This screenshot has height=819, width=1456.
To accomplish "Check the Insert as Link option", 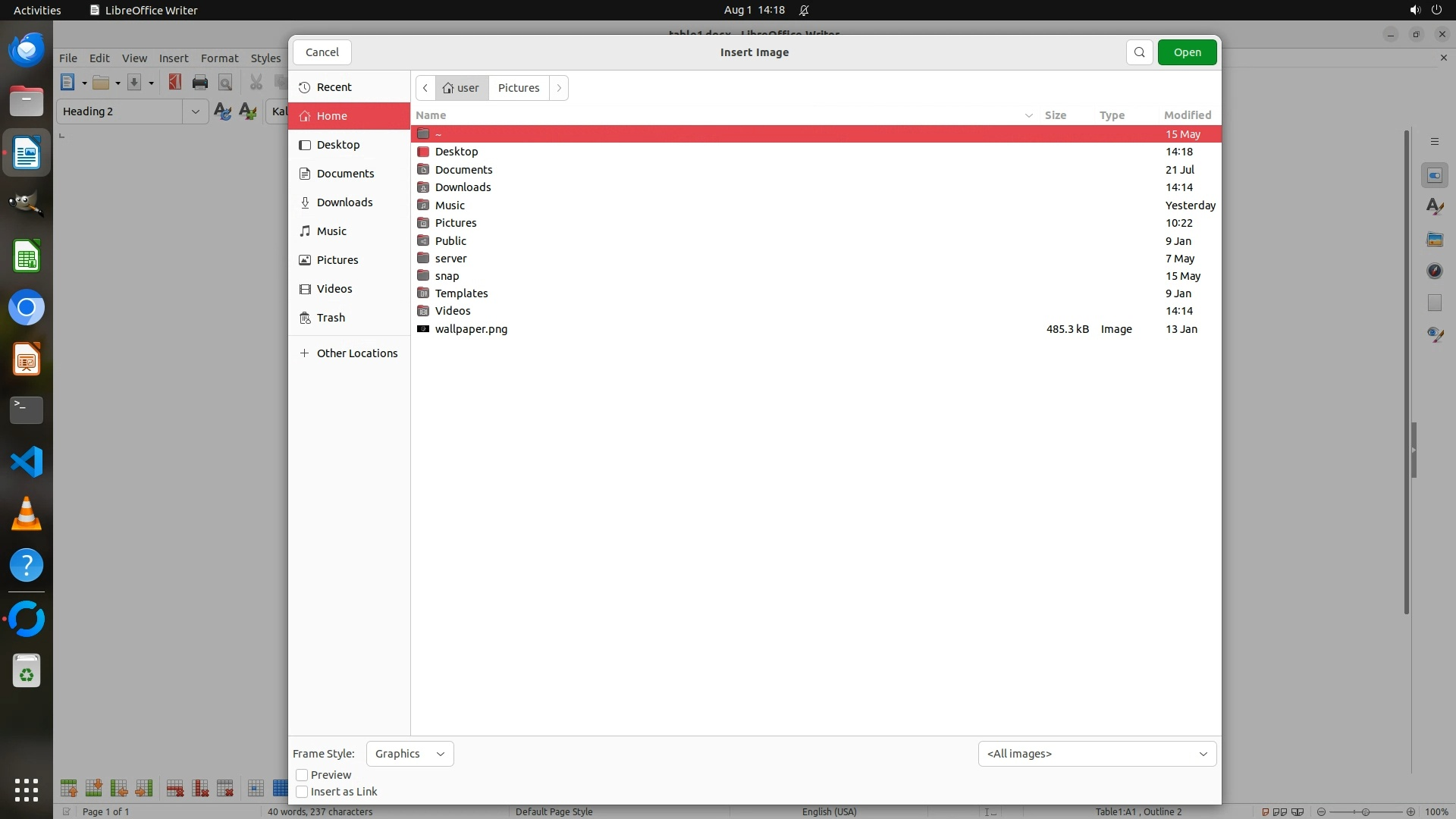I will click(302, 792).
